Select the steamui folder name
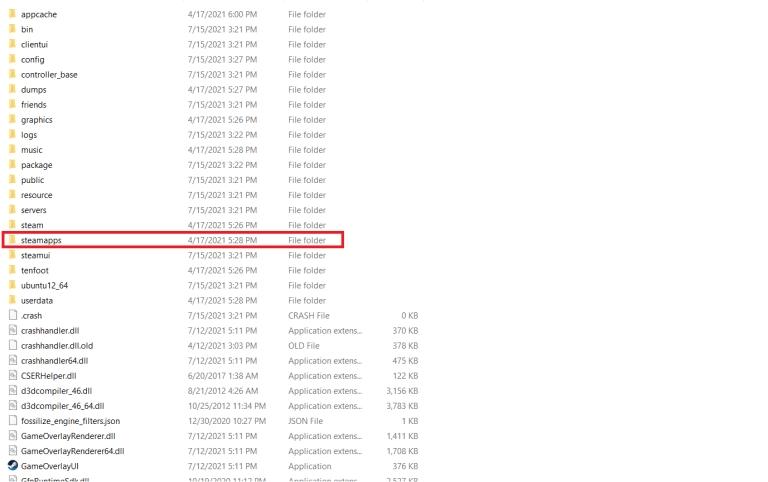The image size is (768, 482). coord(35,255)
